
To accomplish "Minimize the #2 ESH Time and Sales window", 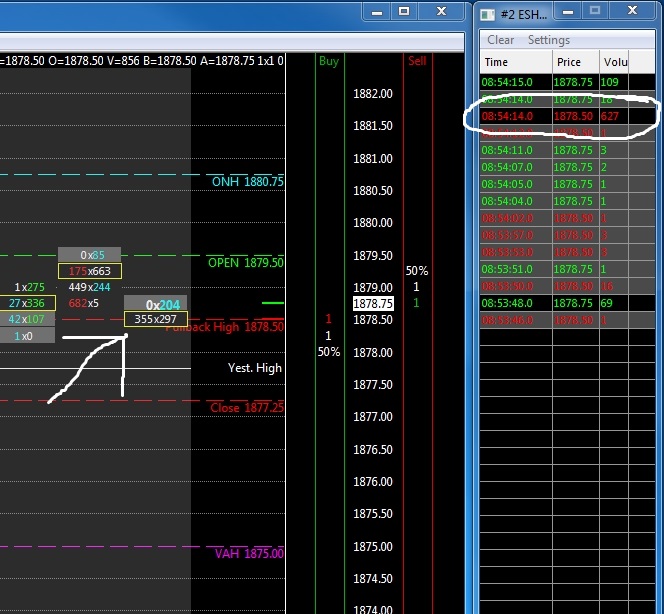I will pos(568,11).
